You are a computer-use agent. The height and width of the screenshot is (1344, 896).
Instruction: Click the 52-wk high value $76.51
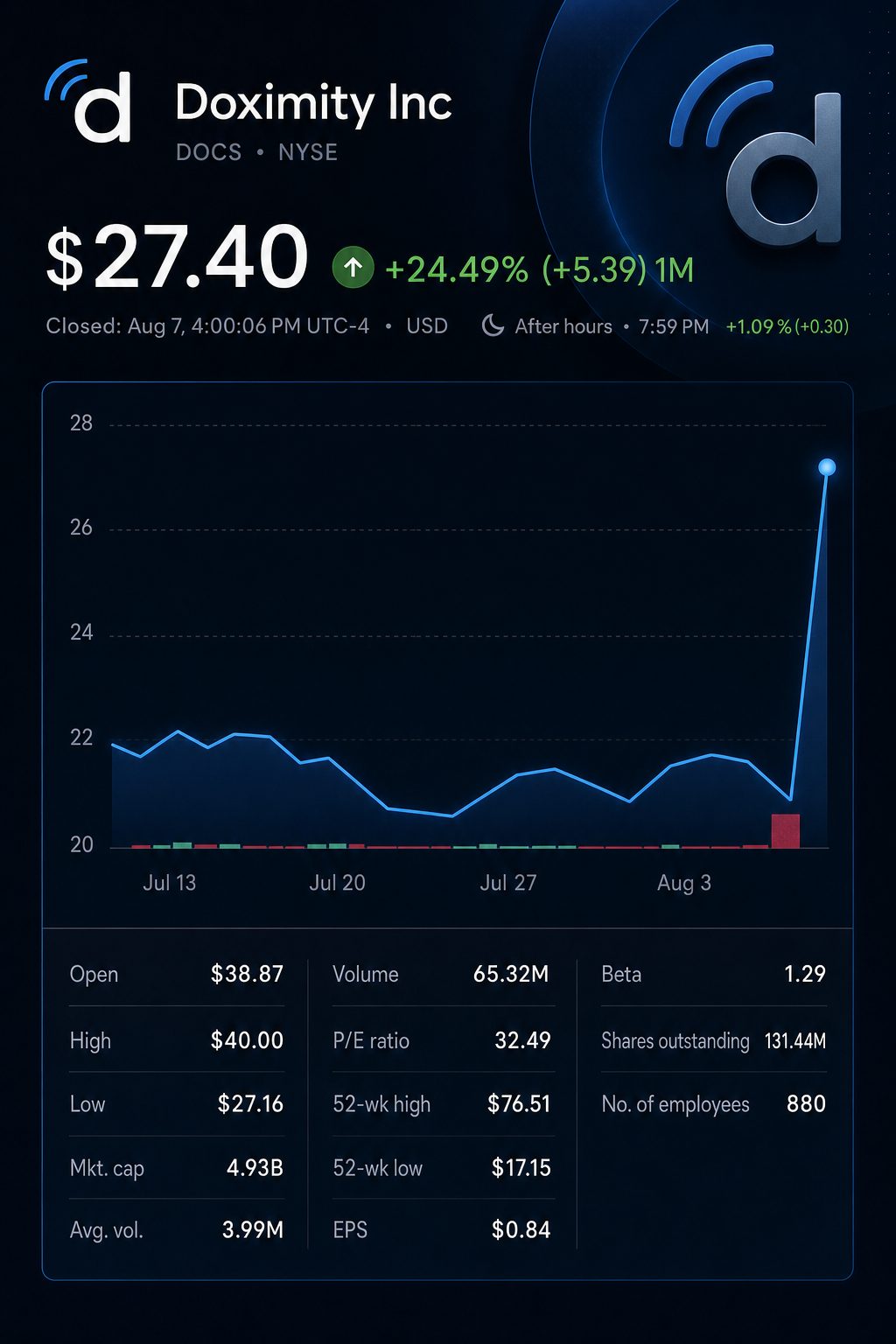click(x=519, y=1103)
